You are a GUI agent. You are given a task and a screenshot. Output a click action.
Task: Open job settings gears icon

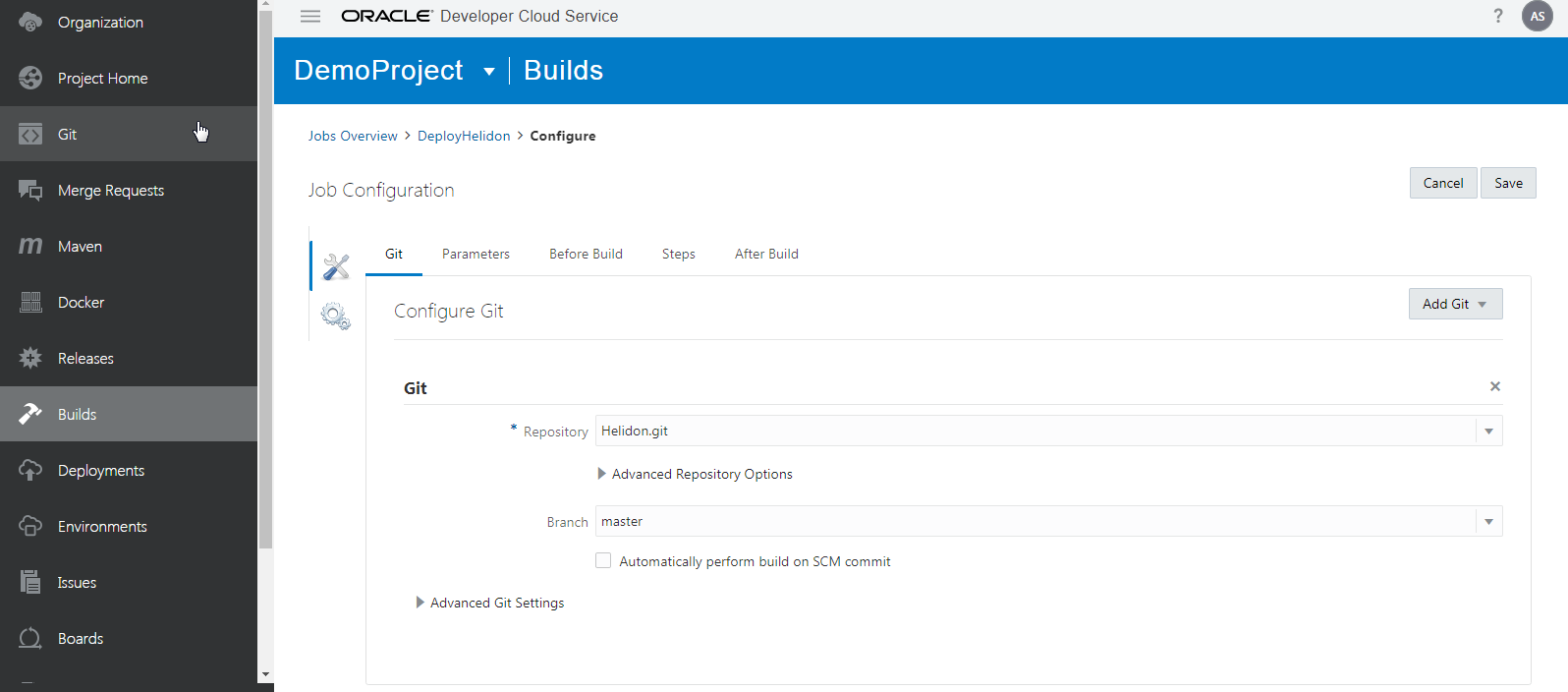pos(336,317)
